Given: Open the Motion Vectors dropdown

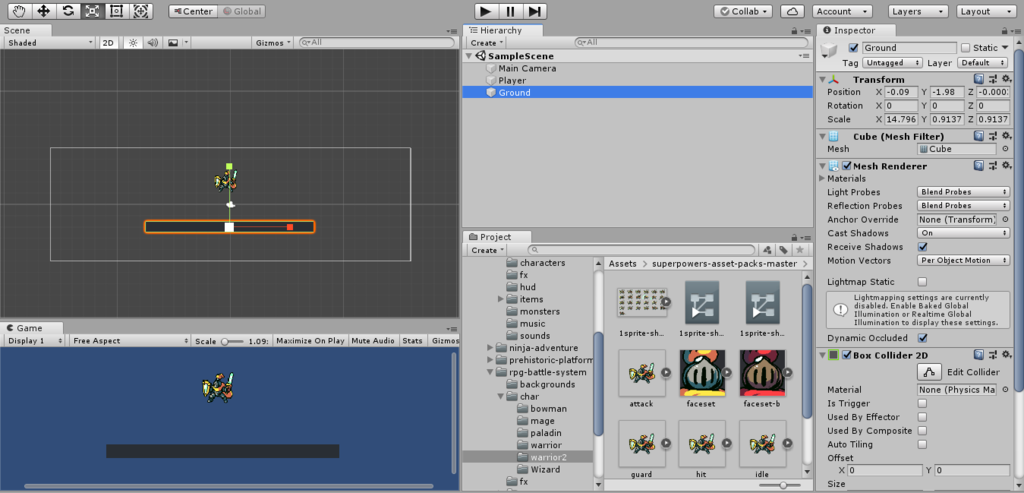Looking at the screenshot, I should [964, 261].
